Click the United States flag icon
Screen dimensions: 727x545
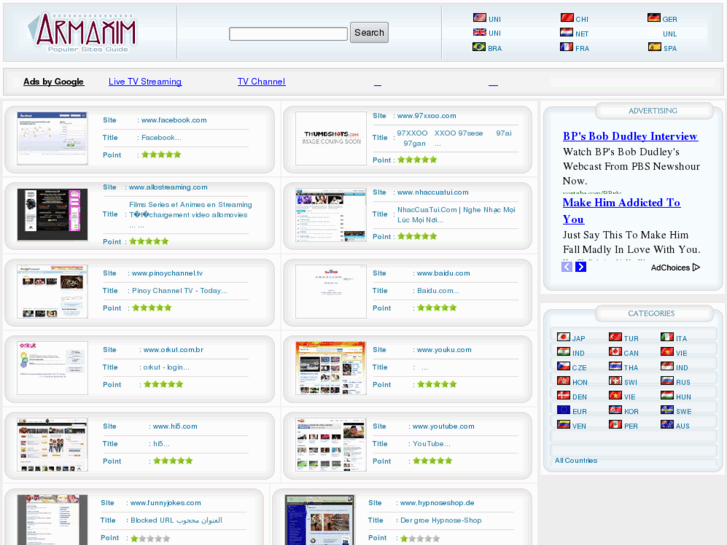[479, 18]
